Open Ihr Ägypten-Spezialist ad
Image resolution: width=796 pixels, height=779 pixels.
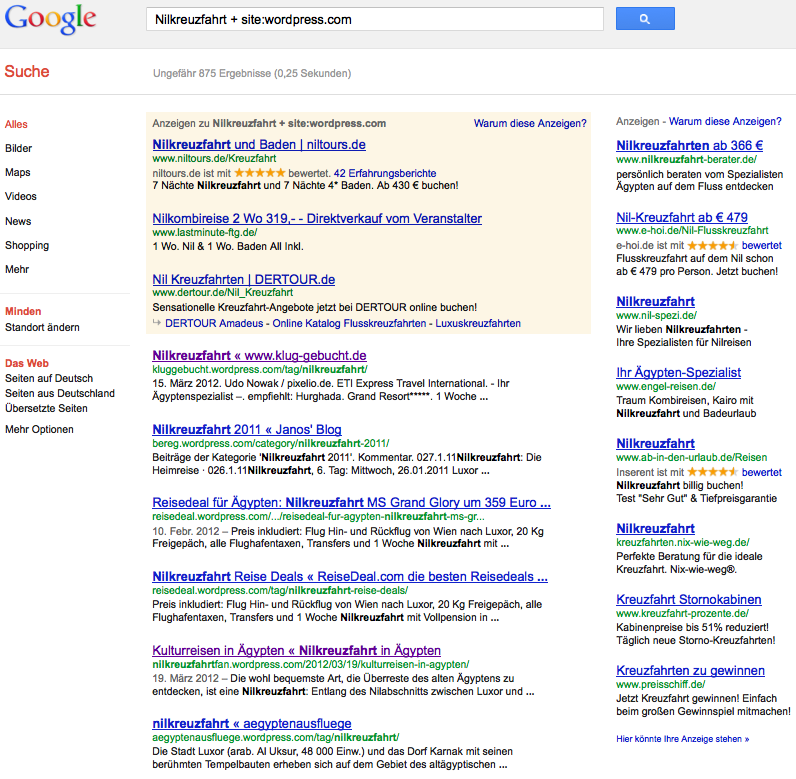[x=679, y=372]
